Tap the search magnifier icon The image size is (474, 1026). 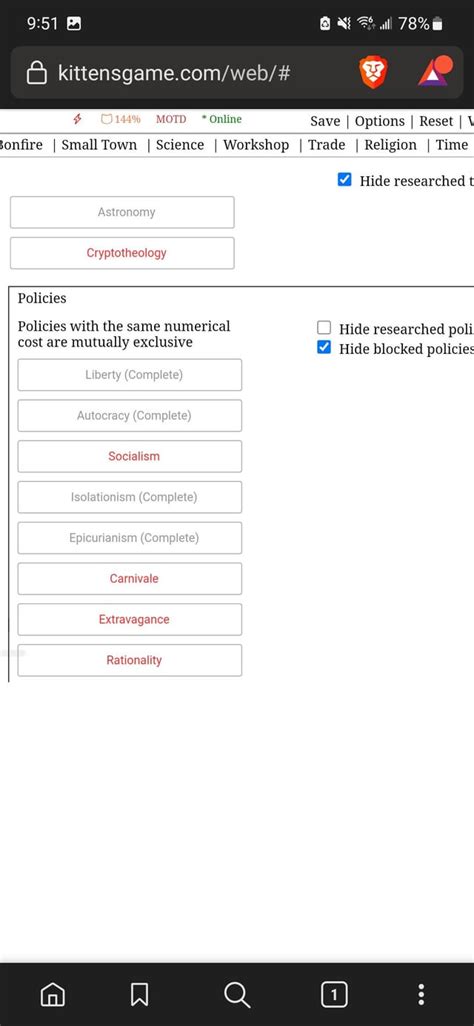(236, 995)
